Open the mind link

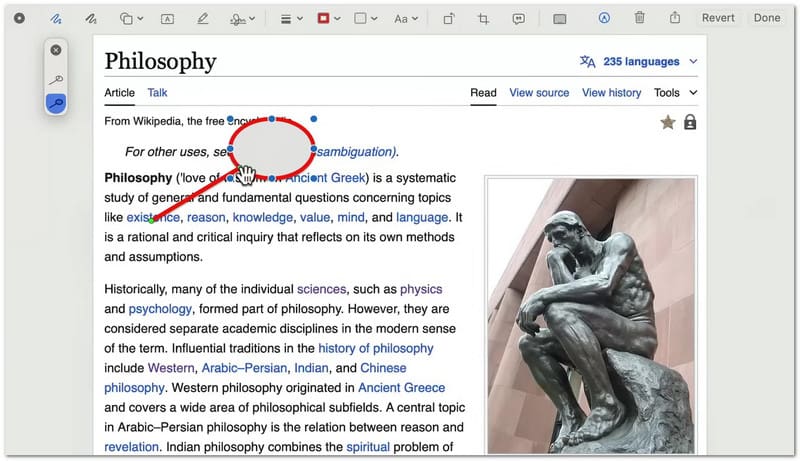pyautogui.click(x=351, y=218)
